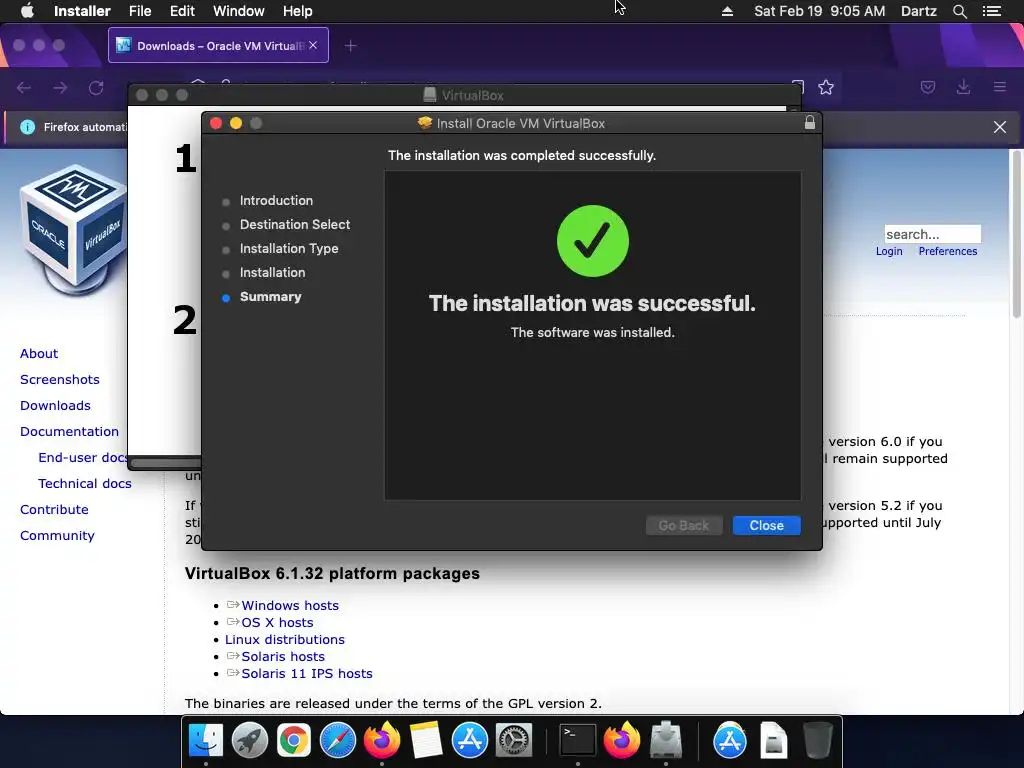Viewport: 1024px width, 768px height.
Task: Open Control Center list icon in menu bar
Action: click(x=991, y=11)
